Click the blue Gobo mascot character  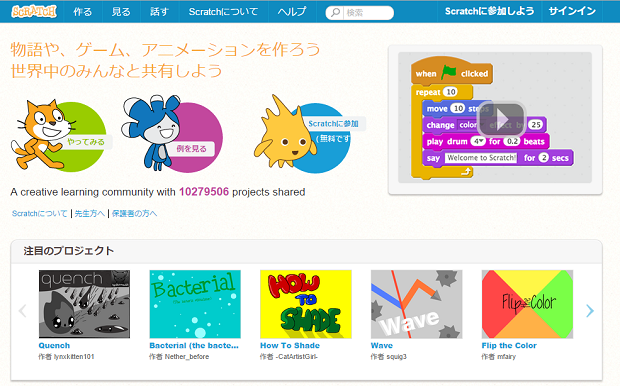(x=152, y=132)
